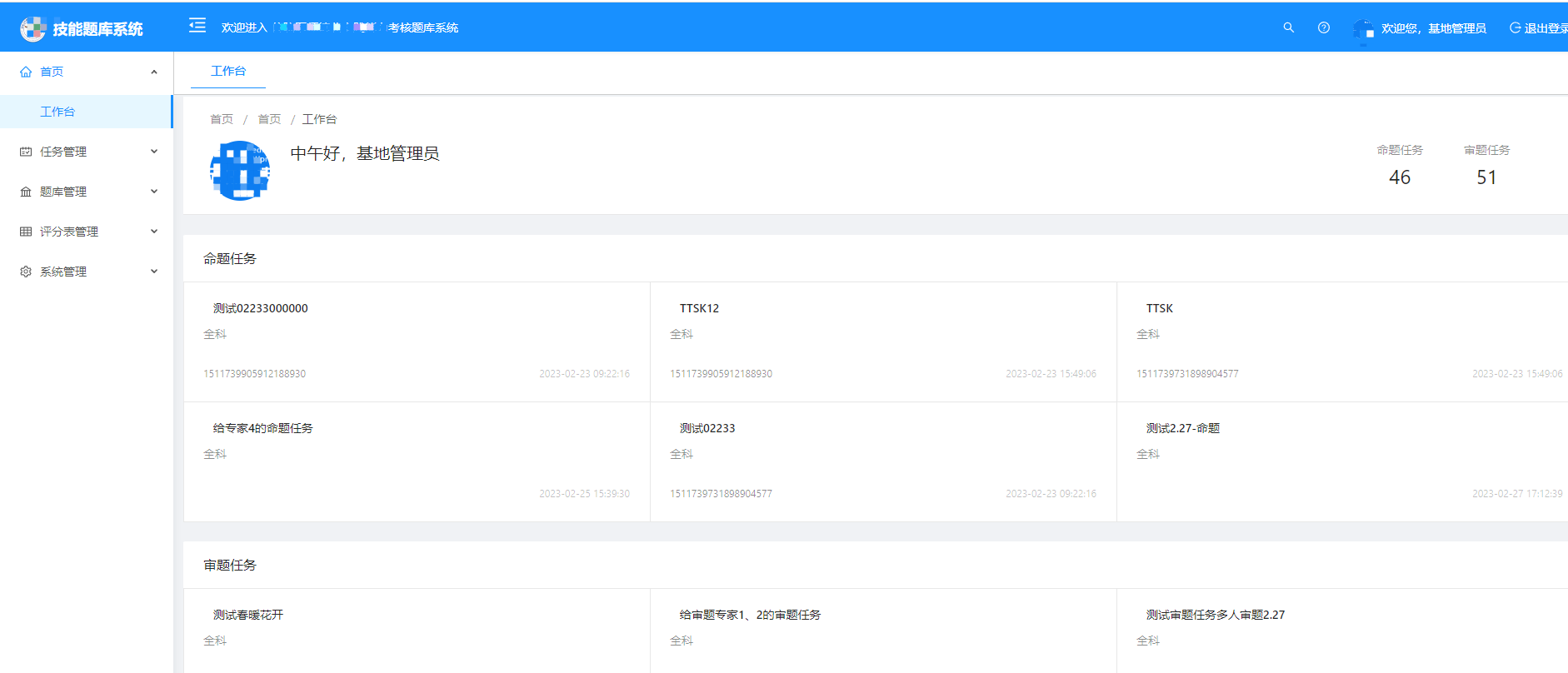Click timestamp 2023-02-27 17:12:39
Viewport: 1568px width, 673px height.
pyautogui.click(x=1517, y=494)
